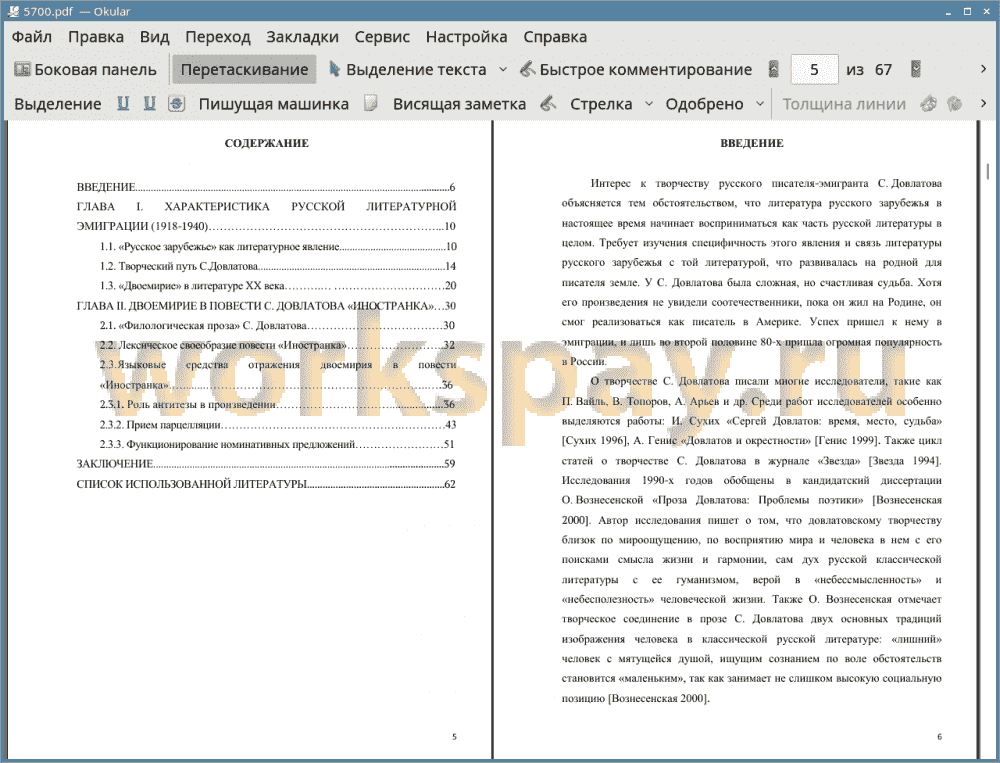
Task: Click first palette icon after Толщина линии
Action: coord(929,103)
